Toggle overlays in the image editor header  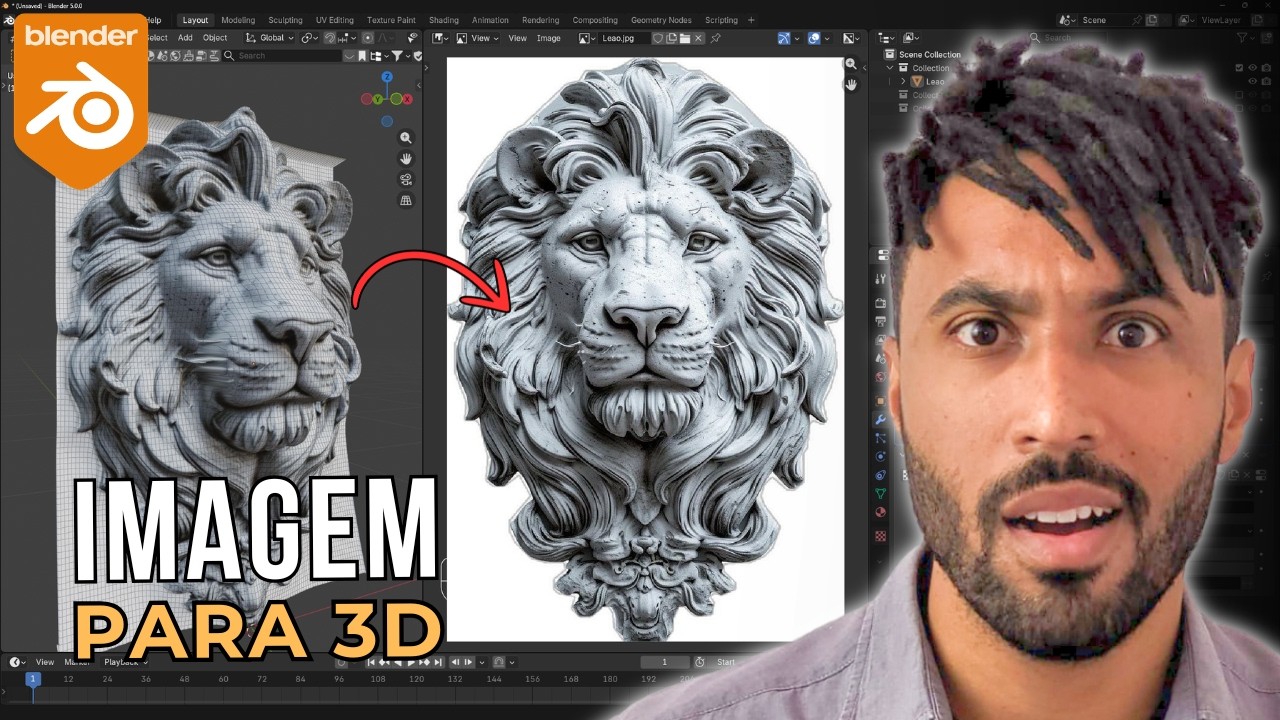[814, 38]
